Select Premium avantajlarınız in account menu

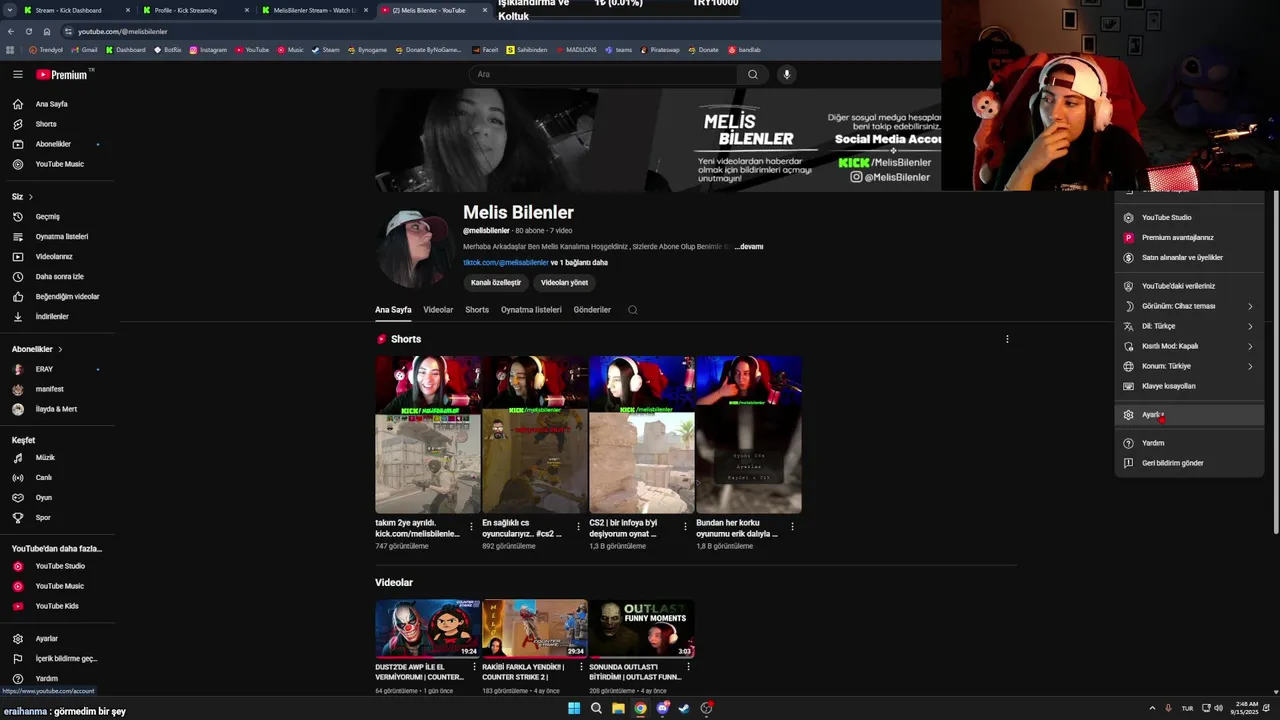click(1189, 237)
